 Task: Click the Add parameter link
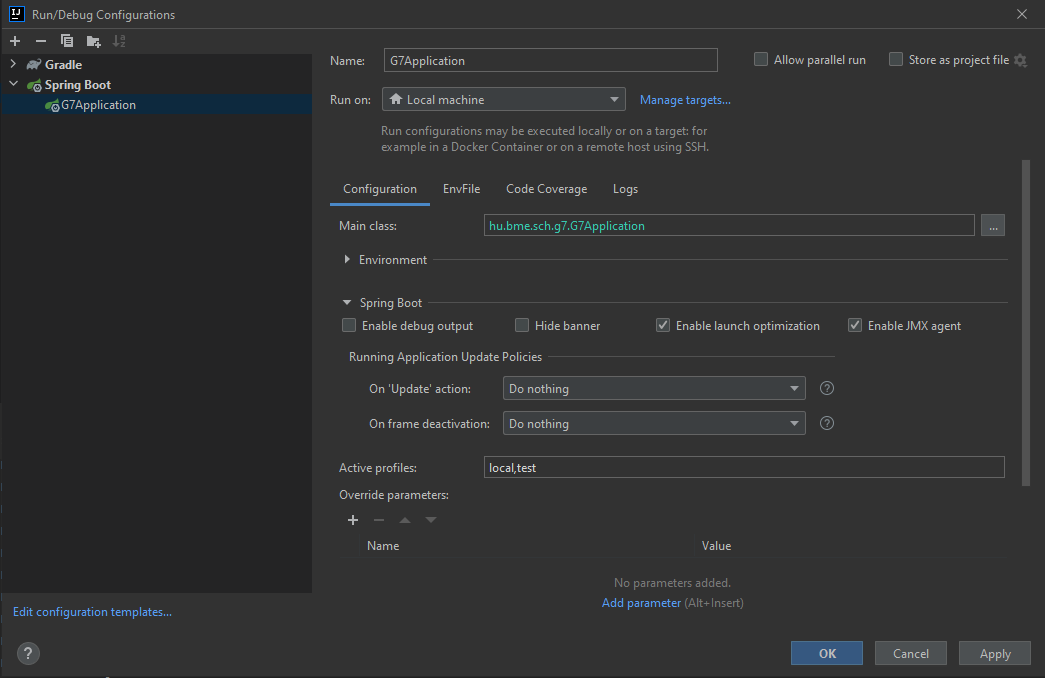pos(641,603)
